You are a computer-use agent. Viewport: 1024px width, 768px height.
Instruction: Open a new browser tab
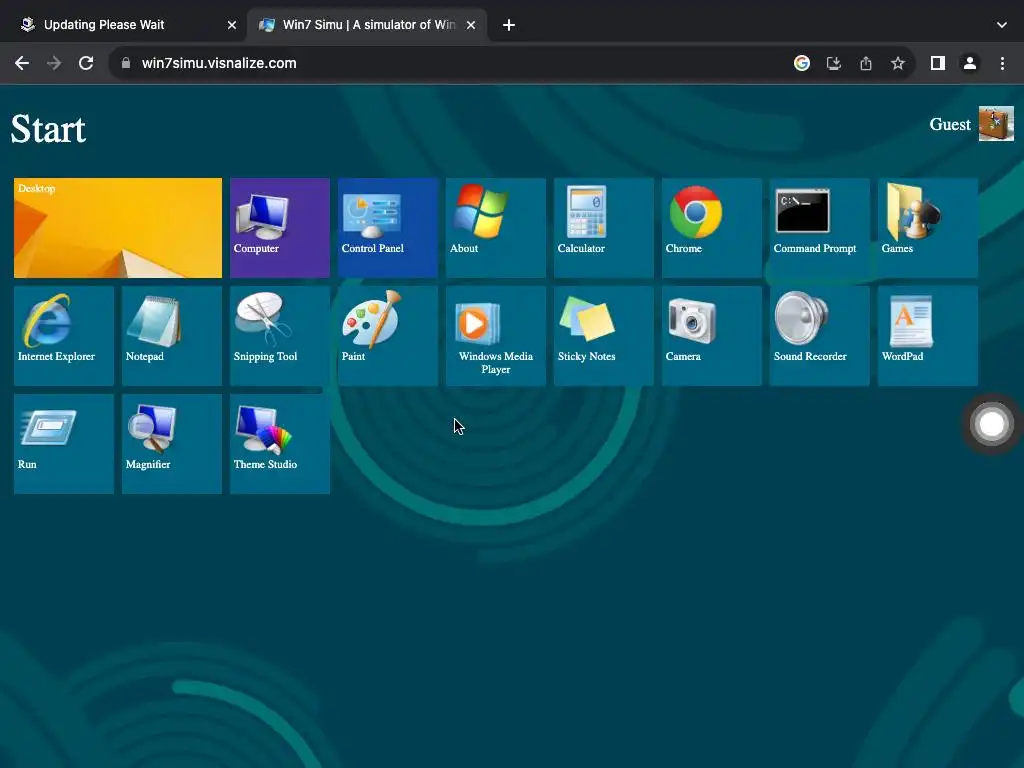[509, 25]
